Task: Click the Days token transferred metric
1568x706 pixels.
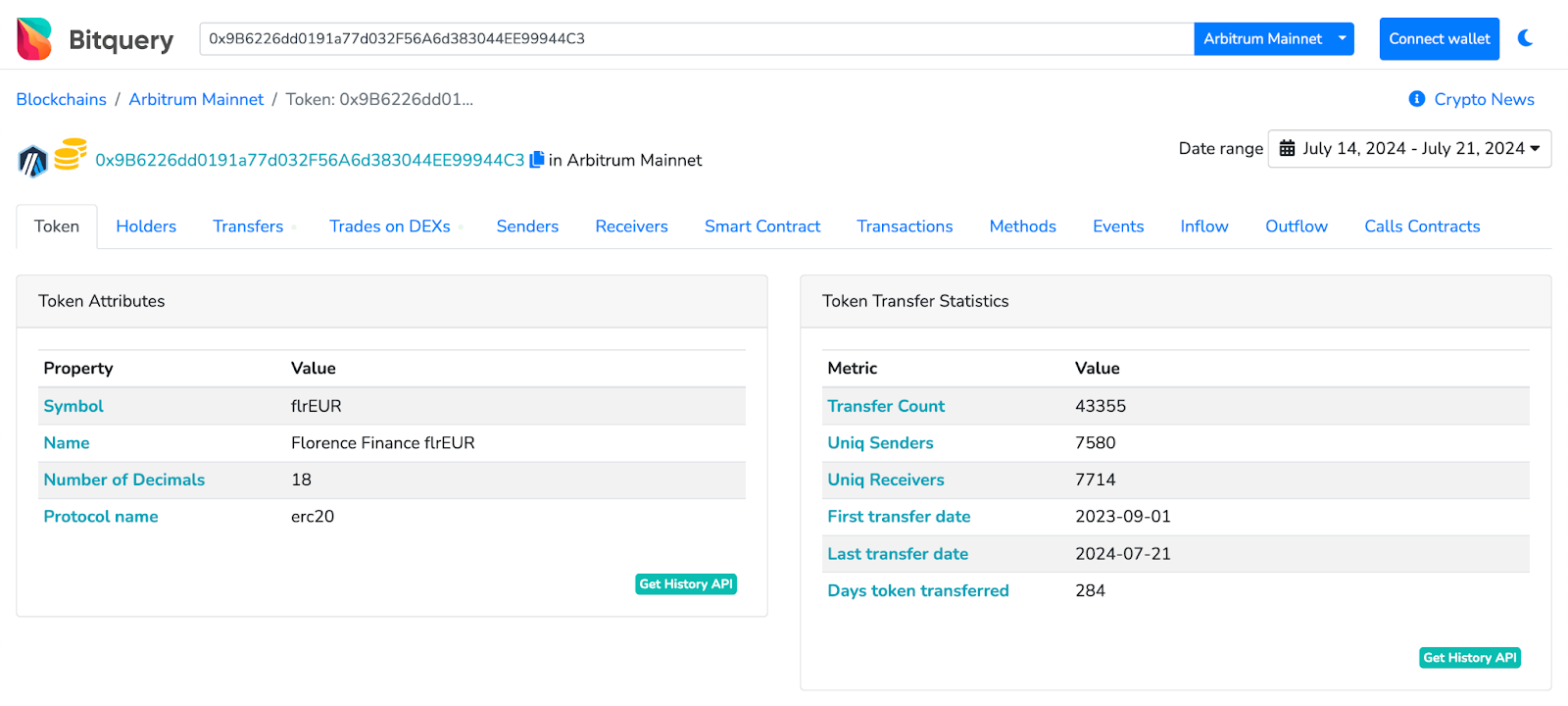Action: tap(918, 590)
